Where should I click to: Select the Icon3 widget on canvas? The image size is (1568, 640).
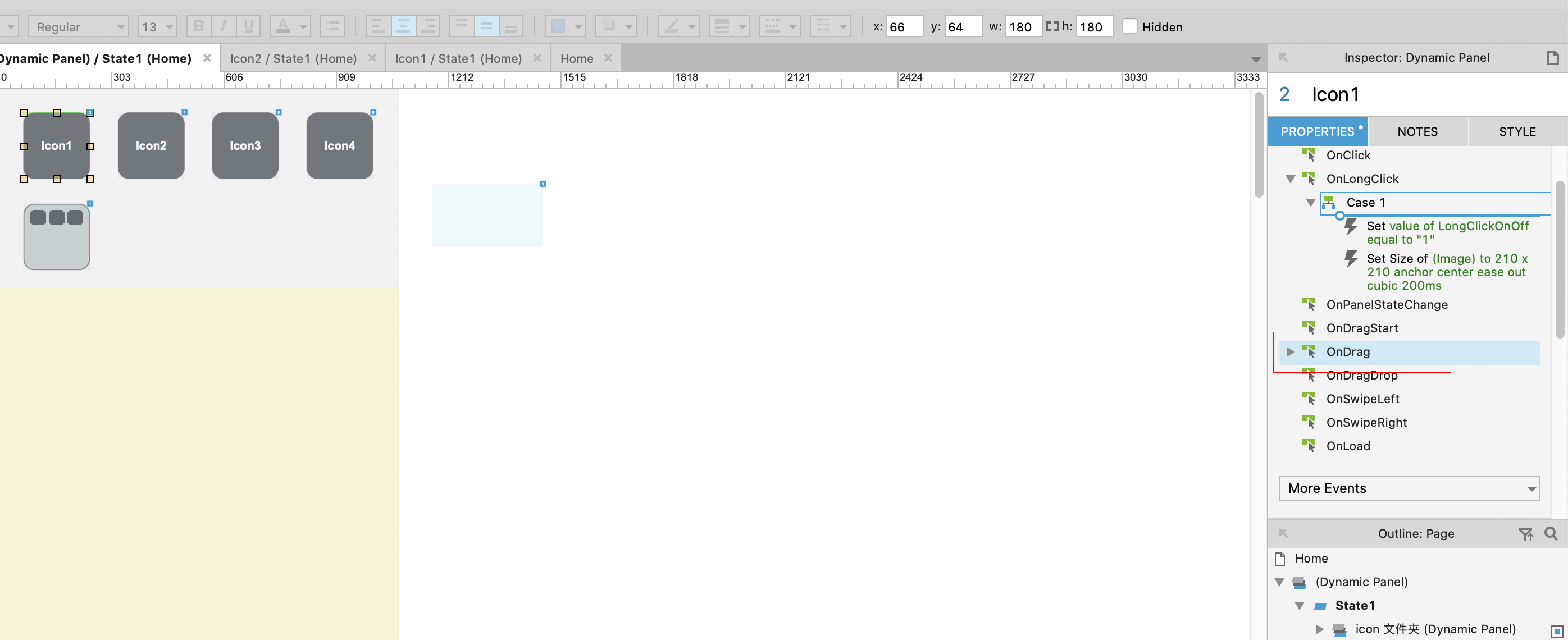(245, 145)
